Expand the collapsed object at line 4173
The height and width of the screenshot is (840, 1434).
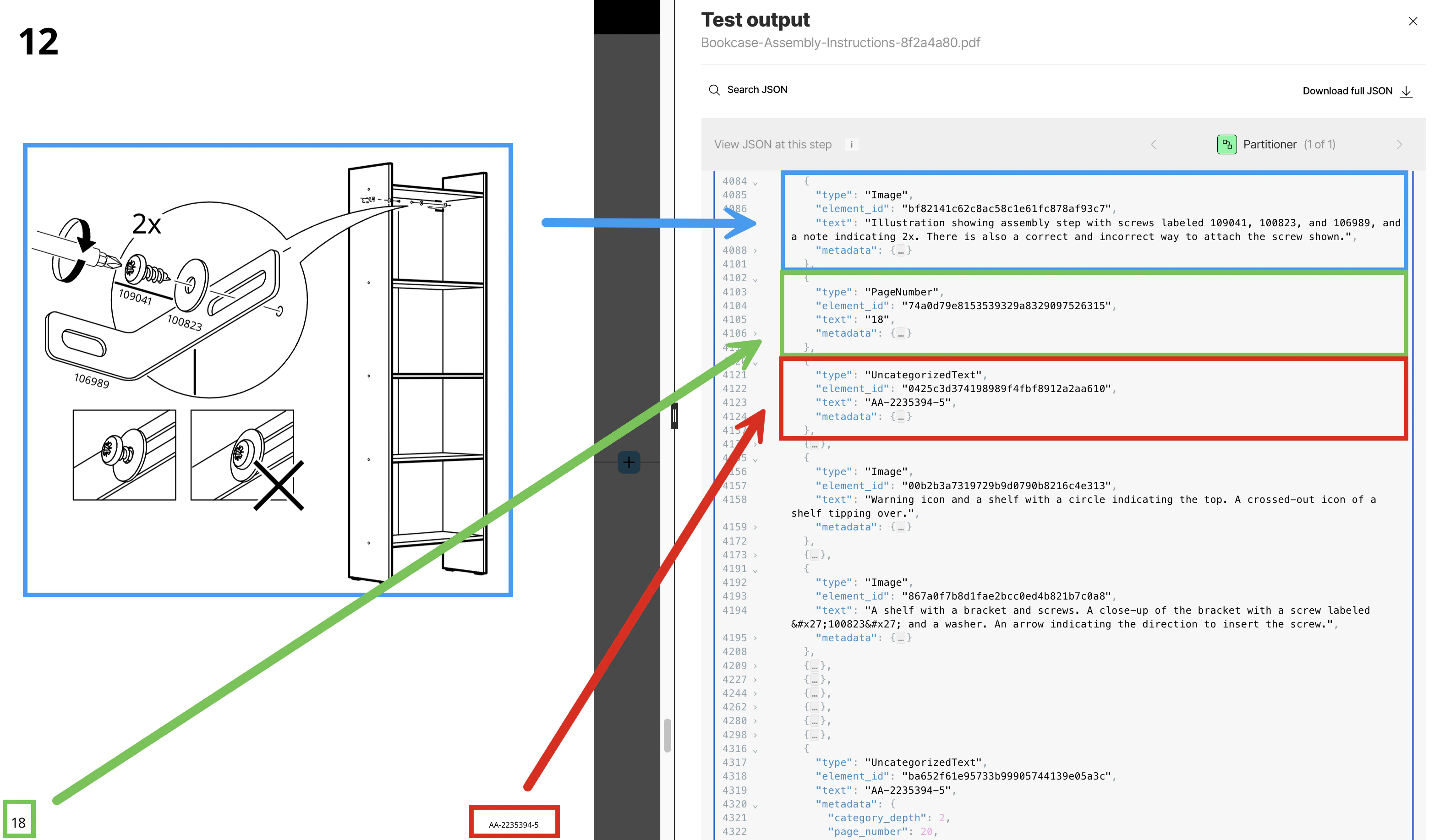point(755,555)
